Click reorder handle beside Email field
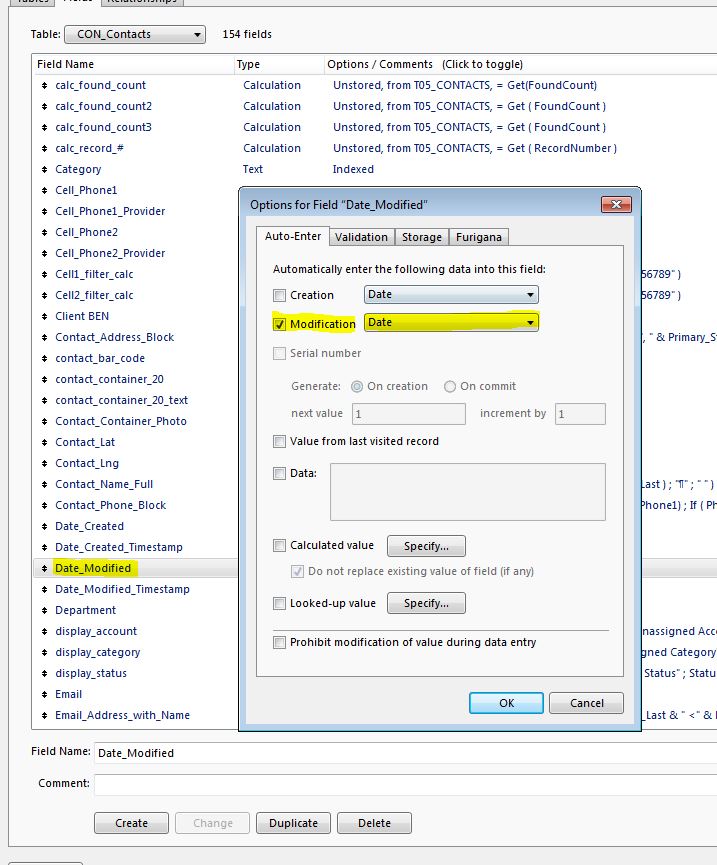This screenshot has width=717, height=865. coord(44,695)
